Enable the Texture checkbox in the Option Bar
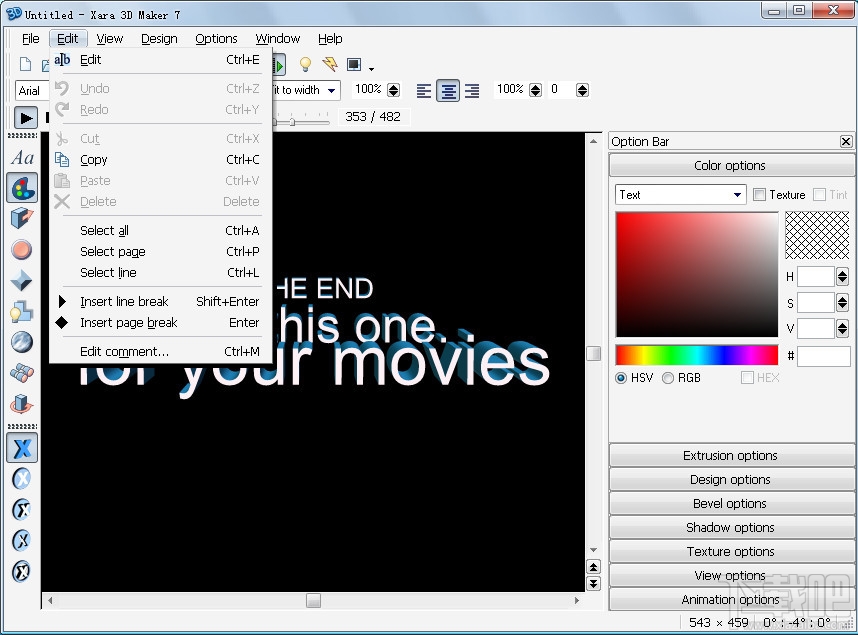Screen dimensions: 858x635 pos(760,195)
